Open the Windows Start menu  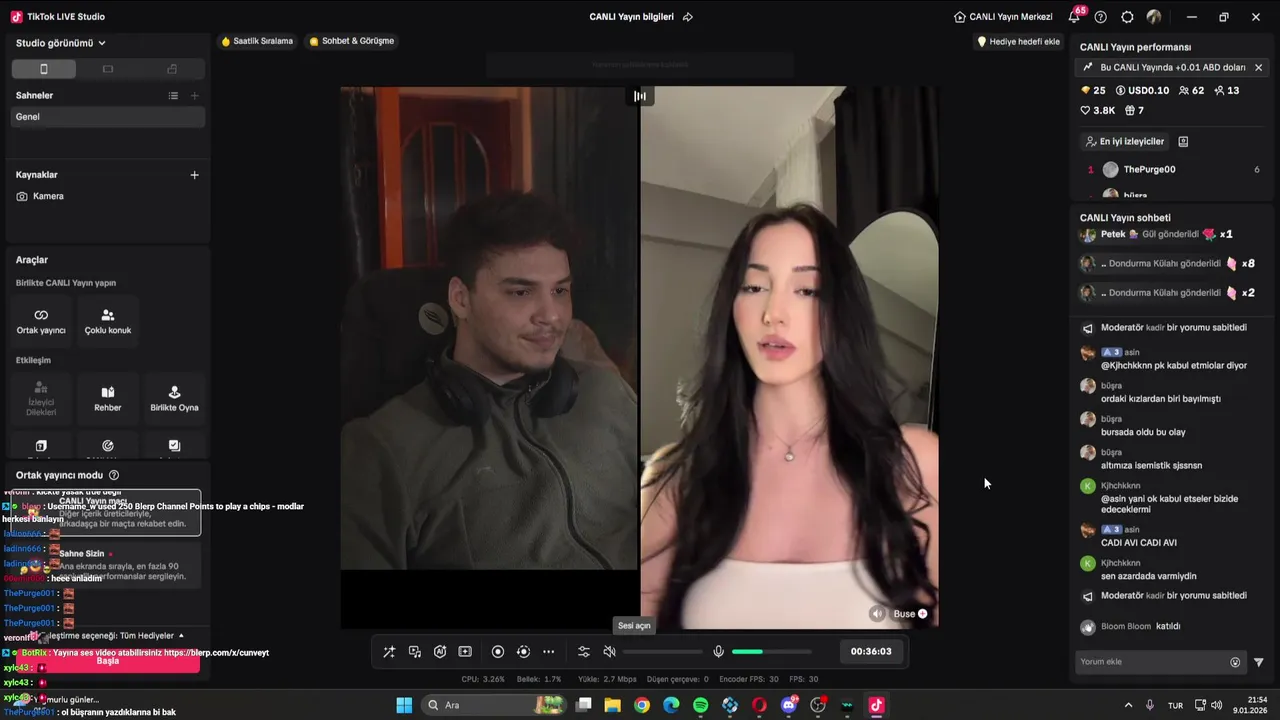click(404, 705)
